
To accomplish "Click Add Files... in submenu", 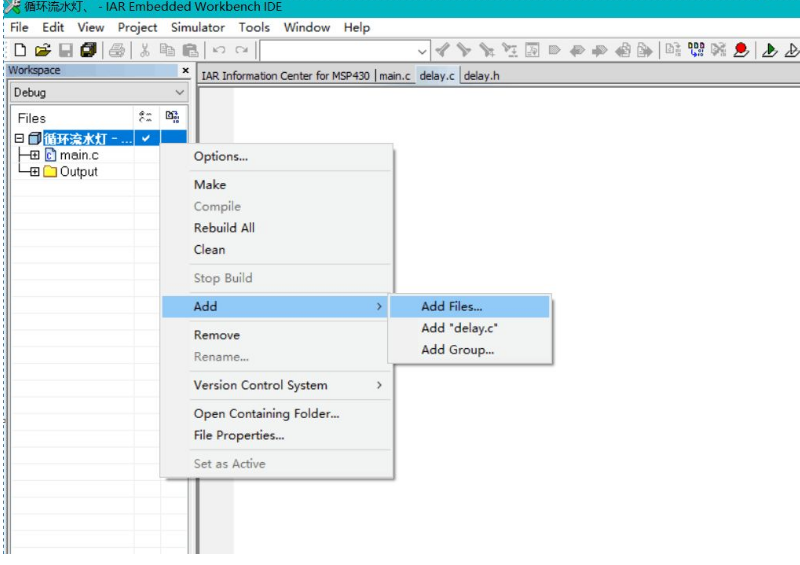I will 470,306.
